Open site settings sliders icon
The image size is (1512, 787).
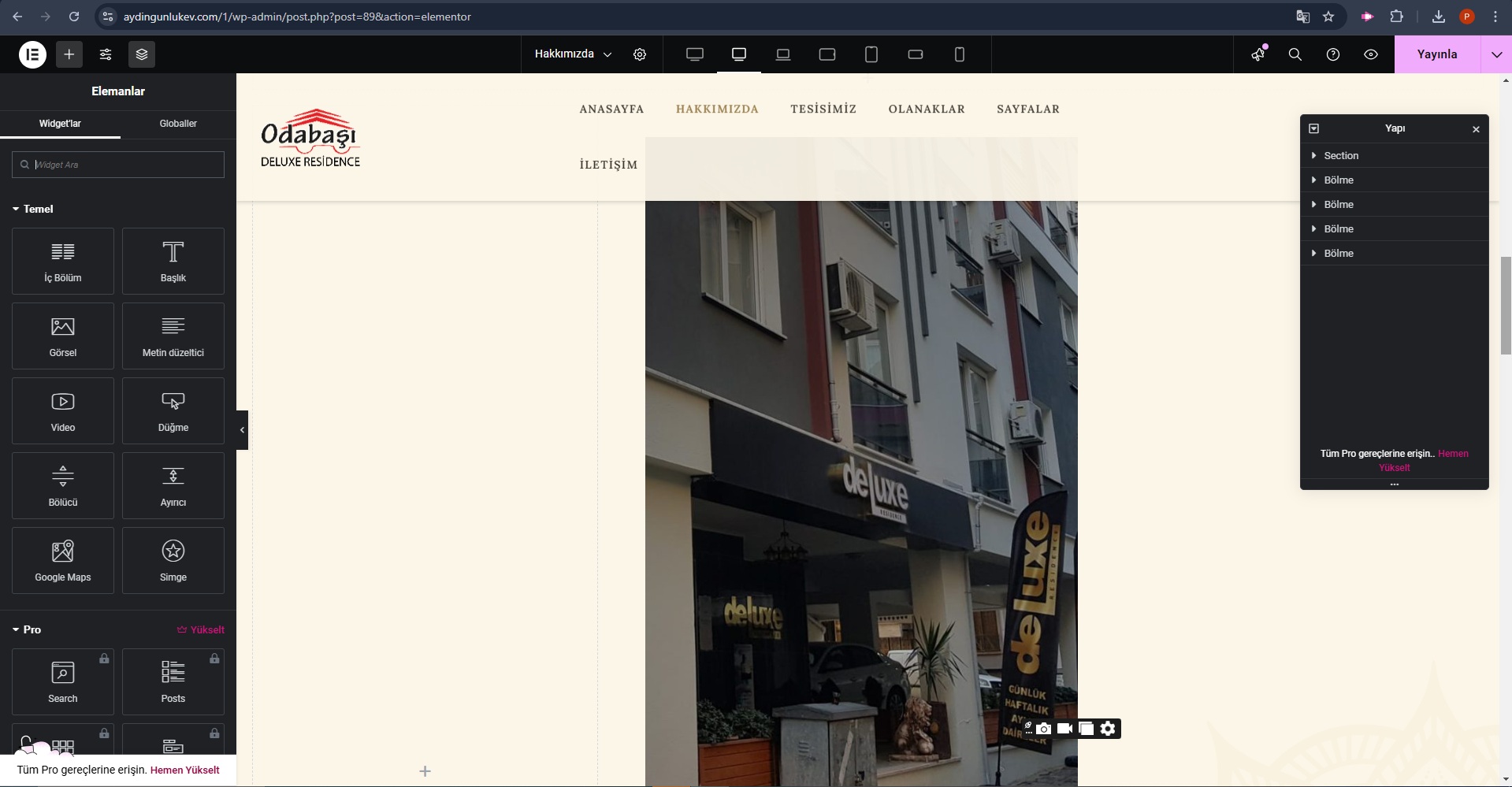point(106,54)
